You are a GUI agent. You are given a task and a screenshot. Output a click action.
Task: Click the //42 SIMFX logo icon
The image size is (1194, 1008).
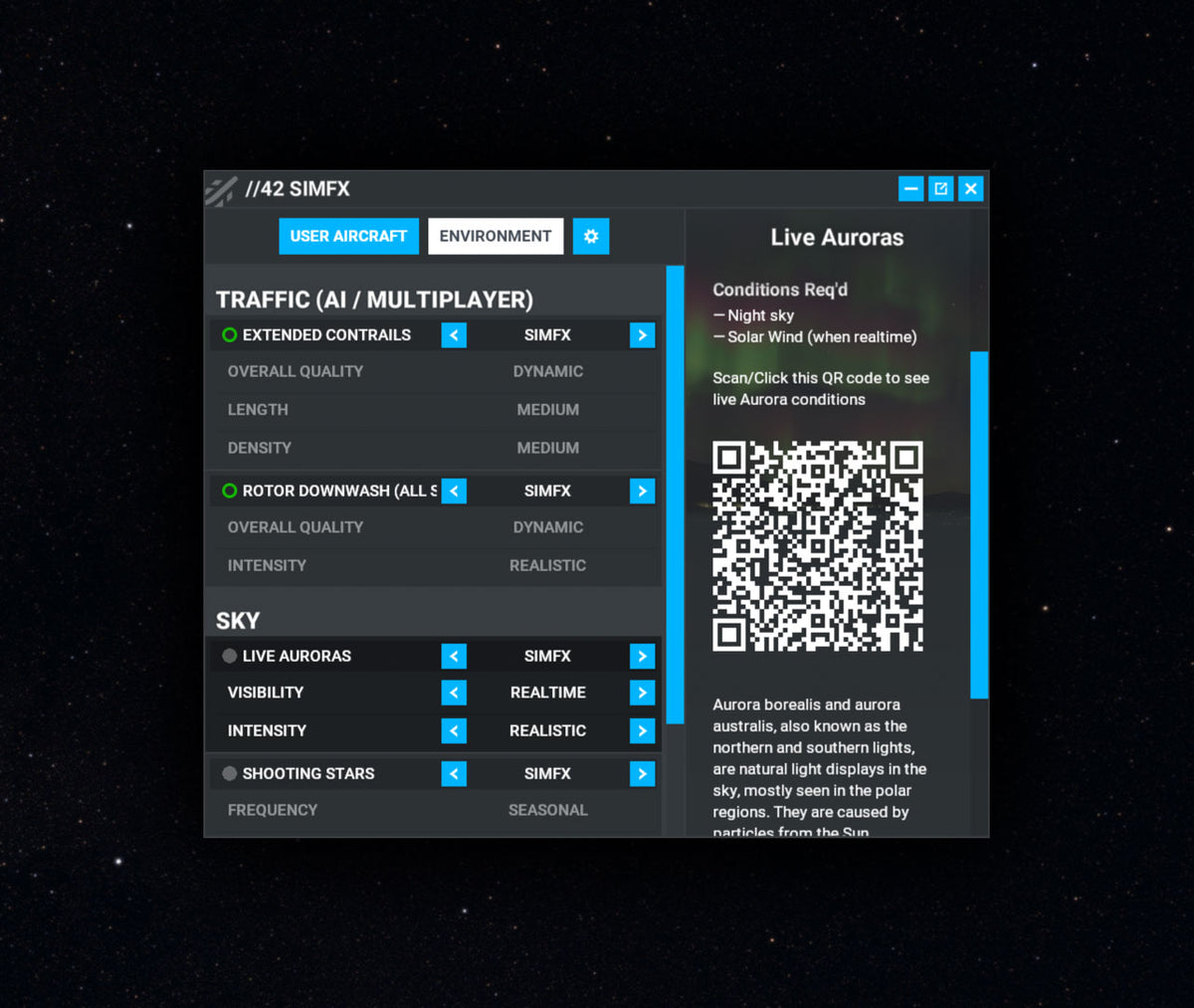tap(221, 190)
